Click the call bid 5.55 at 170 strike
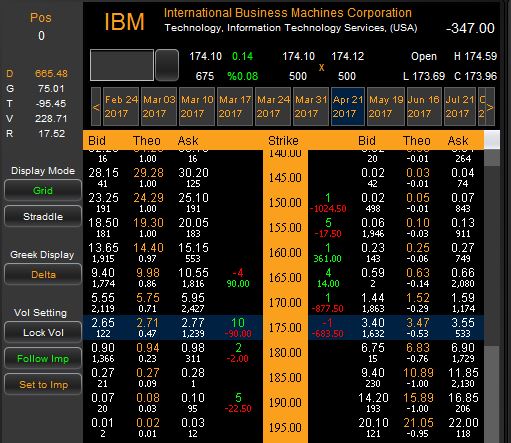 (x=103, y=298)
